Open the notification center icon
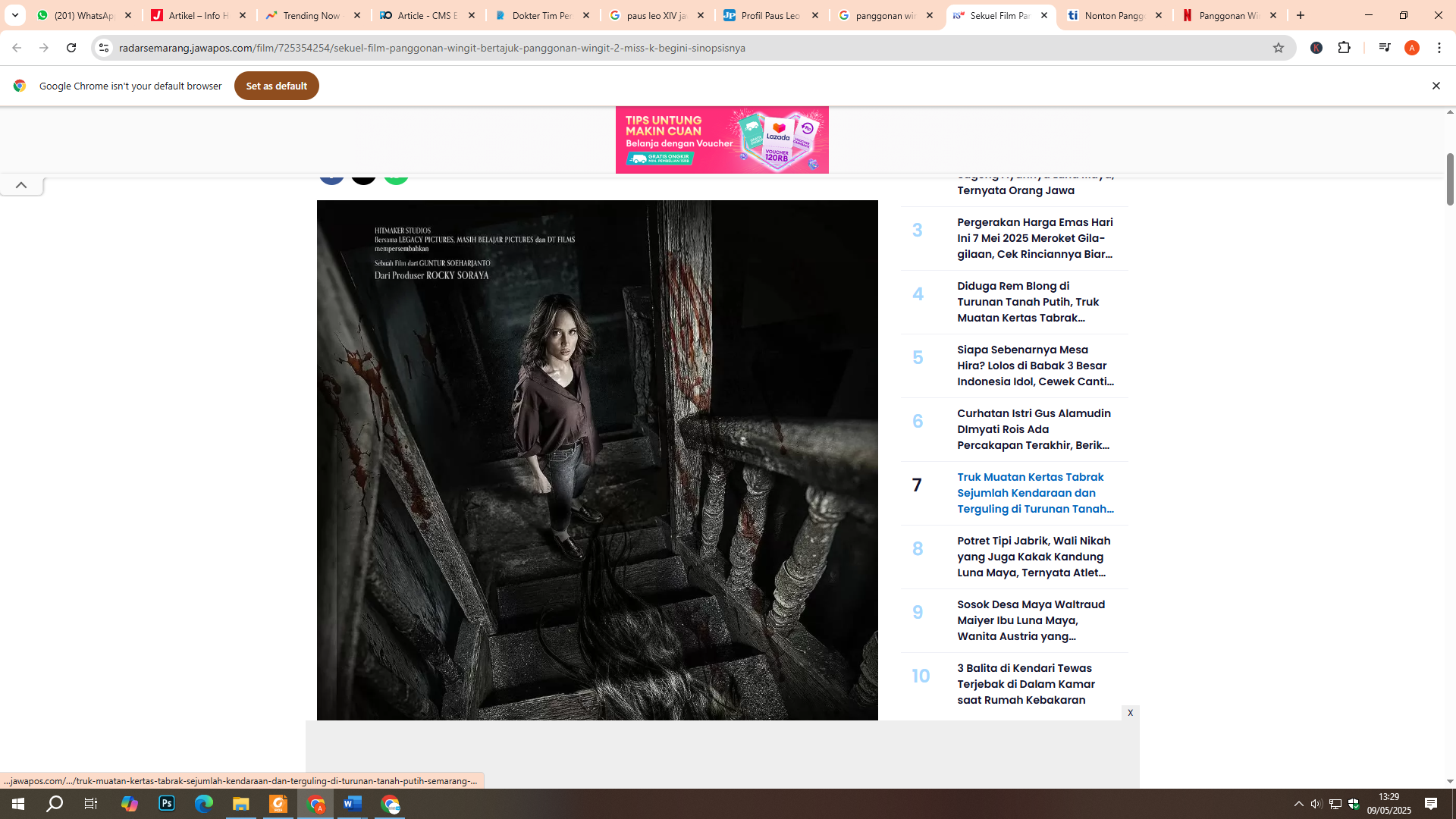 point(1431,804)
